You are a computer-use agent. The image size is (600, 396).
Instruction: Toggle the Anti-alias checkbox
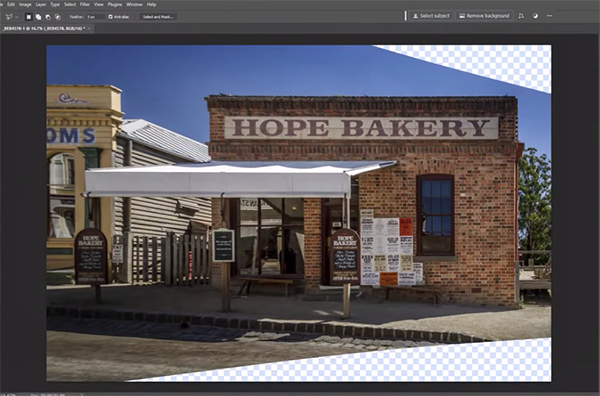pyautogui.click(x=110, y=17)
